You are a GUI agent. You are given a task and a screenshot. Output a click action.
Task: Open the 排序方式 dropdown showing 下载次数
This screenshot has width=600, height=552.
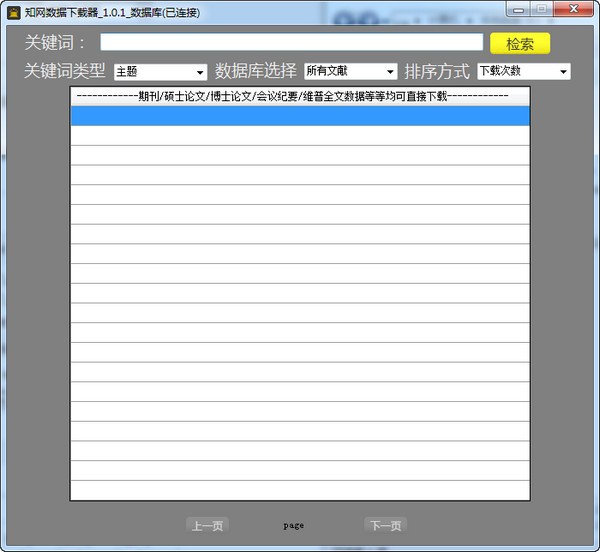[x=523, y=71]
